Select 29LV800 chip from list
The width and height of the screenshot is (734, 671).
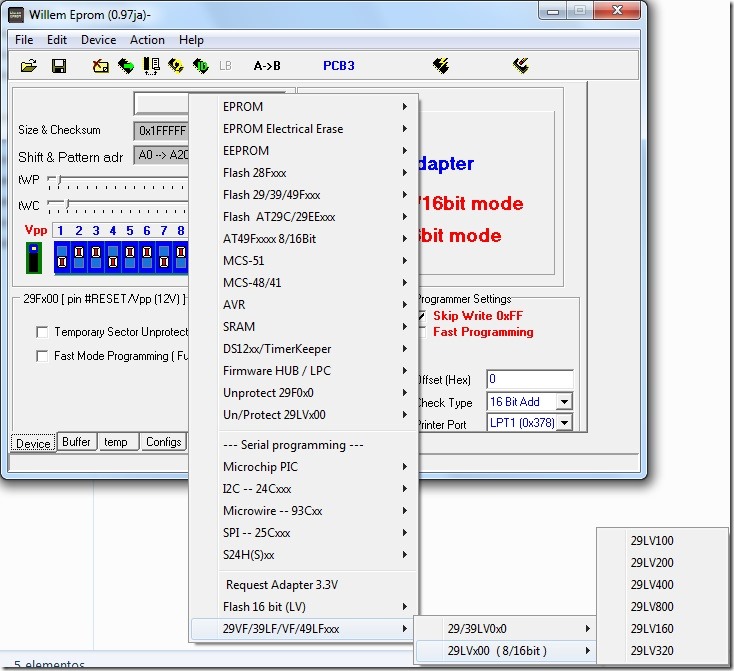(662, 607)
